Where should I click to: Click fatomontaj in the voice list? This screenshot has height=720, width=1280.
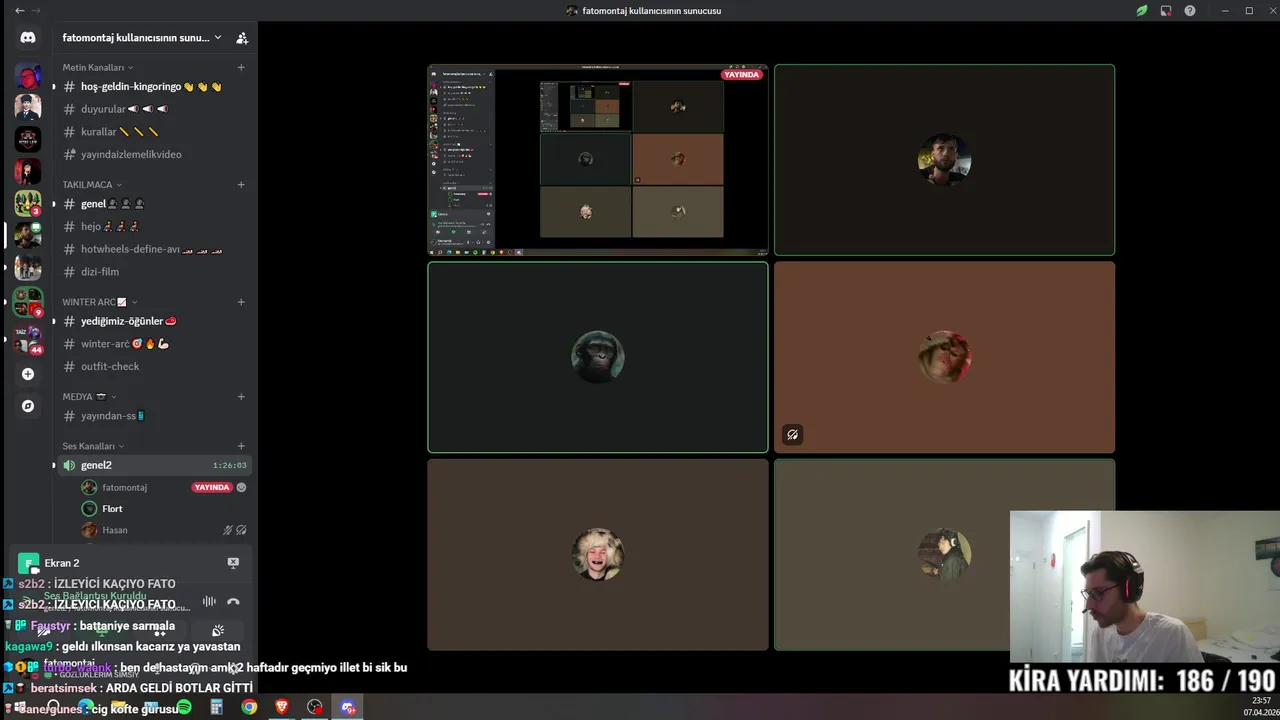[124, 487]
